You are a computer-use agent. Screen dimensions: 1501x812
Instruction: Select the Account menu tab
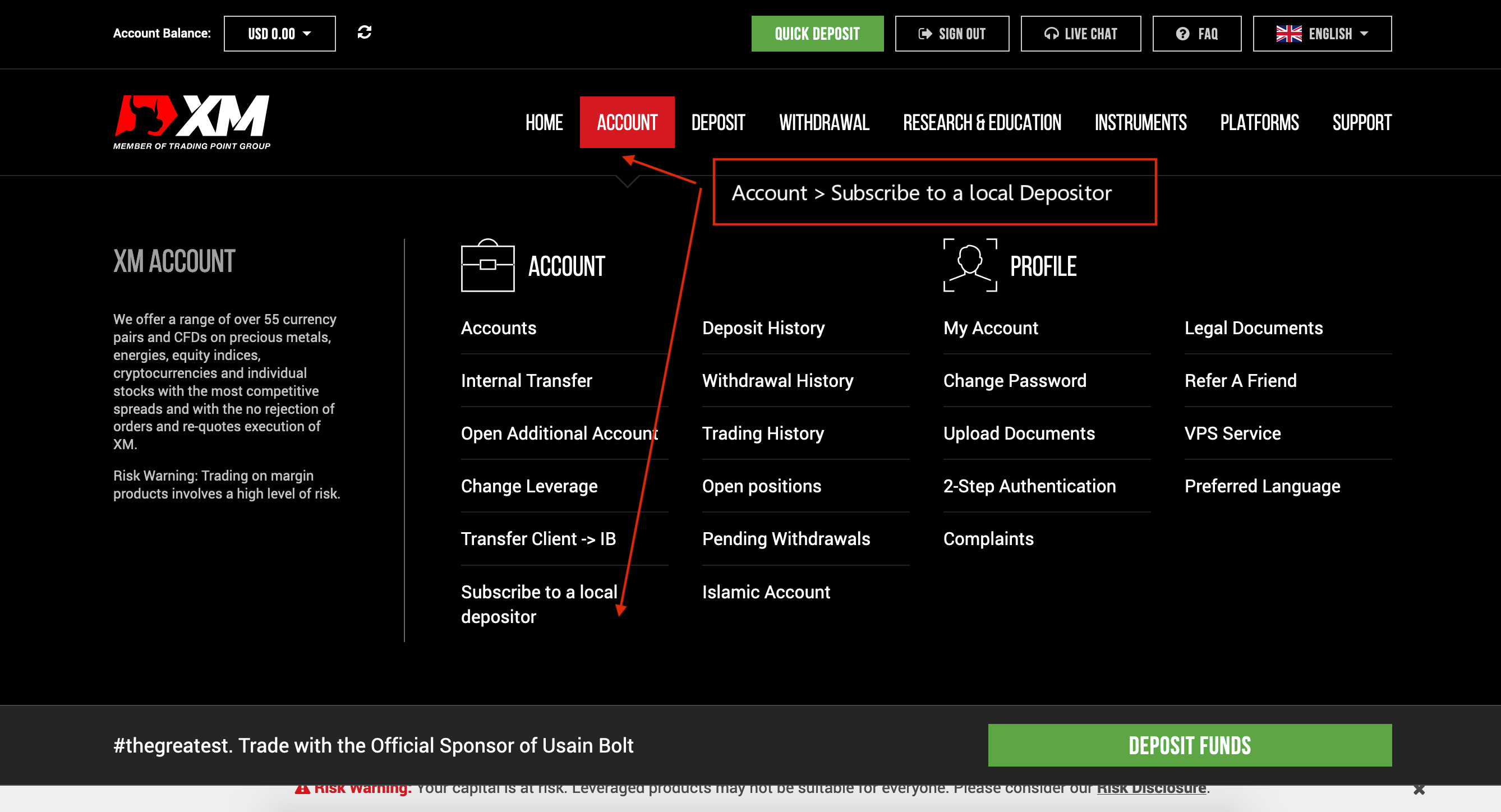click(627, 122)
